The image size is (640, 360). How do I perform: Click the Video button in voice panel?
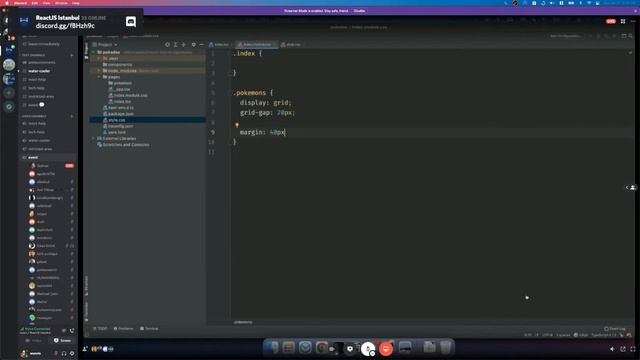(x=34, y=340)
